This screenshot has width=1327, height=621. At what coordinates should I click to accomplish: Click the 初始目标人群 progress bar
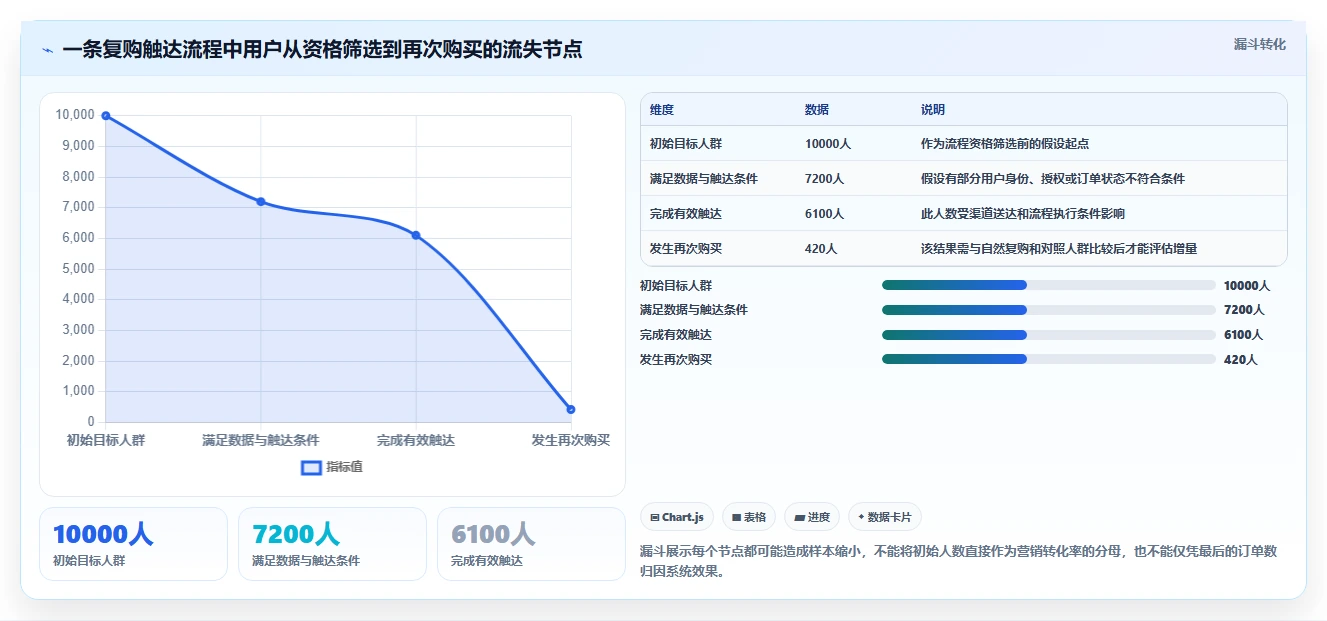pos(1048,285)
